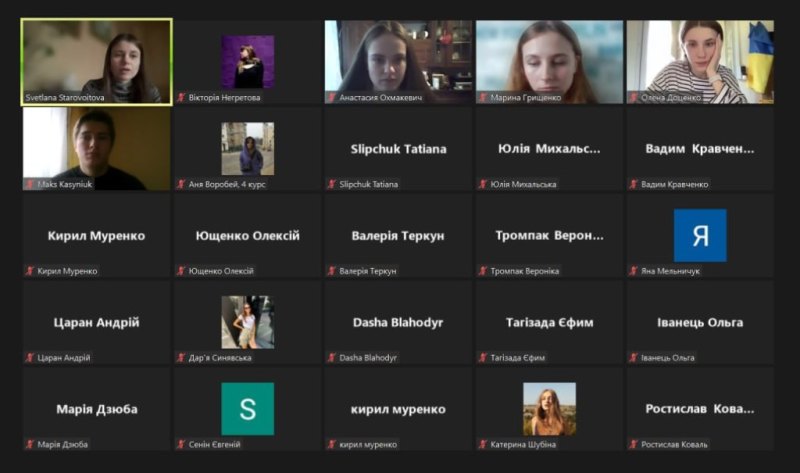Click Аня Воробей's street profile photo

click(x=247, y=148)
